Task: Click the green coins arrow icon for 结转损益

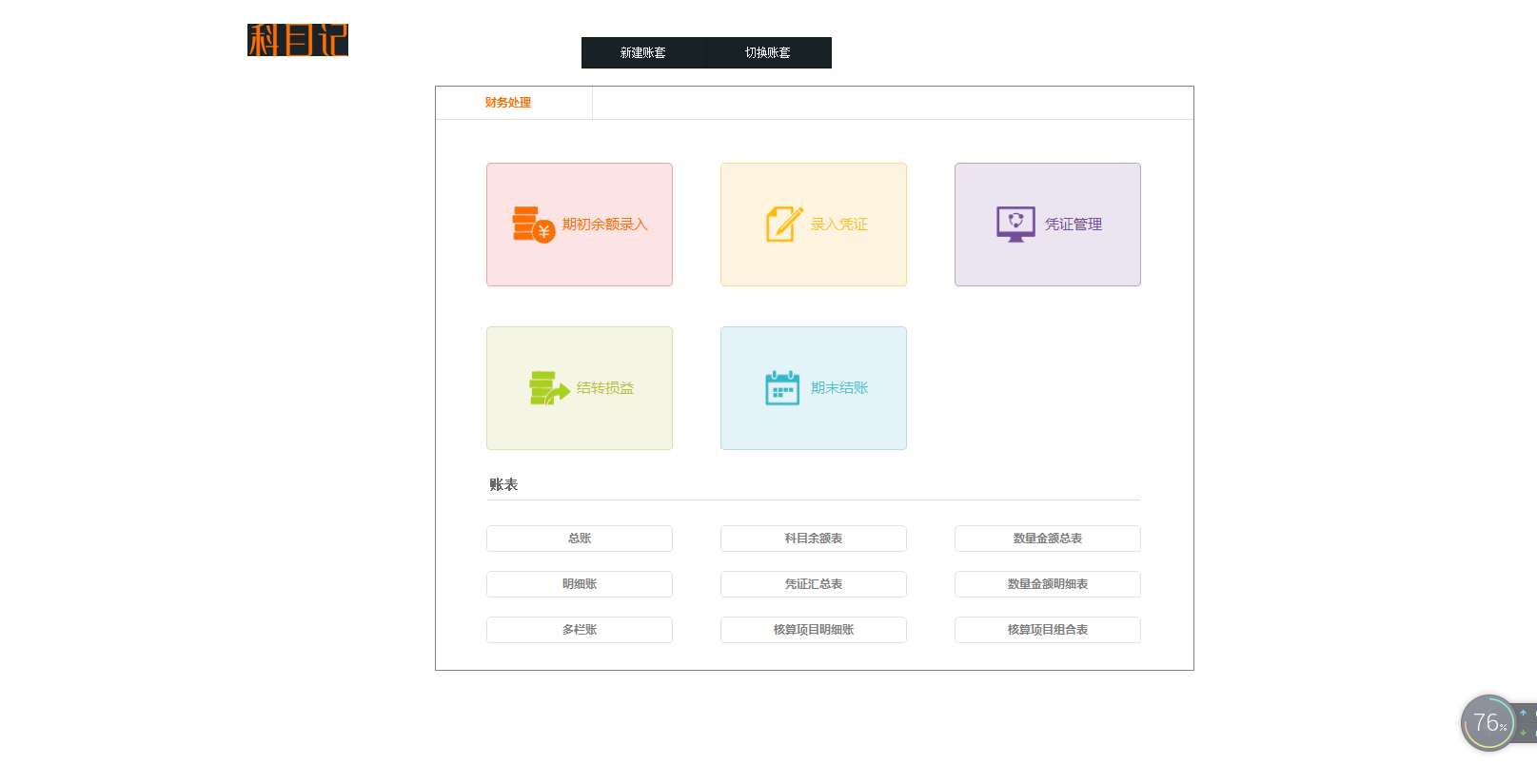Action: [x=549, y=388]
